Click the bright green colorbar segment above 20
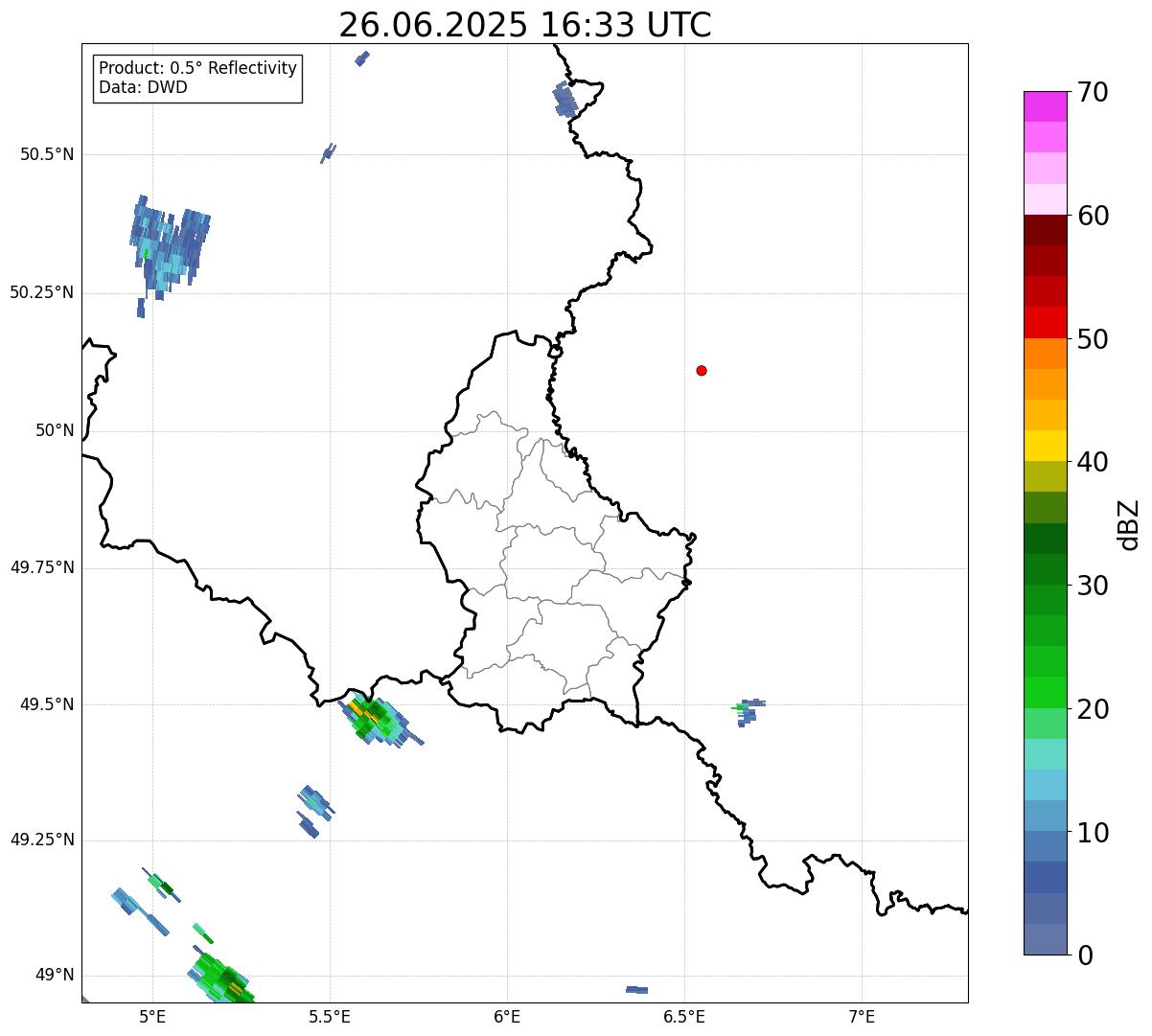Viewport: 1152px width, 1036px height. coord(1045,693)
